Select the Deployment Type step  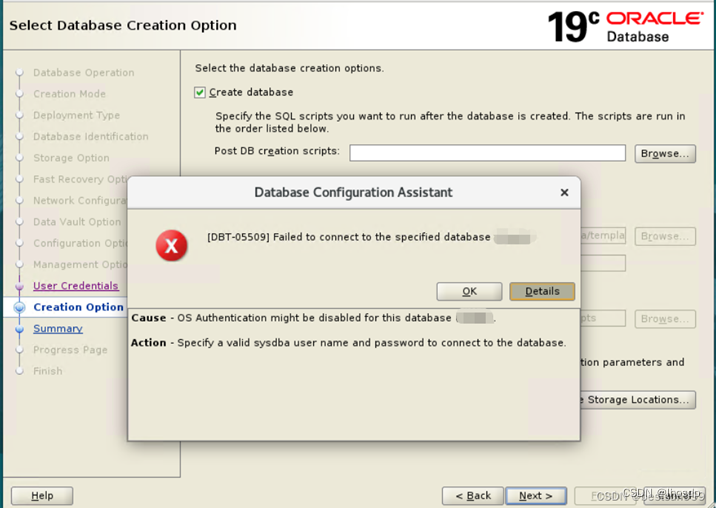(76, 115)
